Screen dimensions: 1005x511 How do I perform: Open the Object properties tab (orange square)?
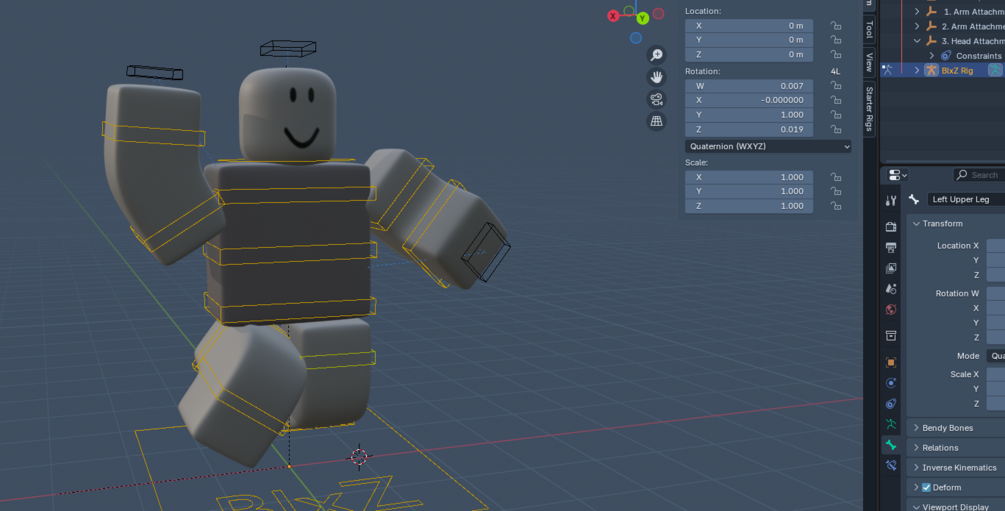coord(891,362)
